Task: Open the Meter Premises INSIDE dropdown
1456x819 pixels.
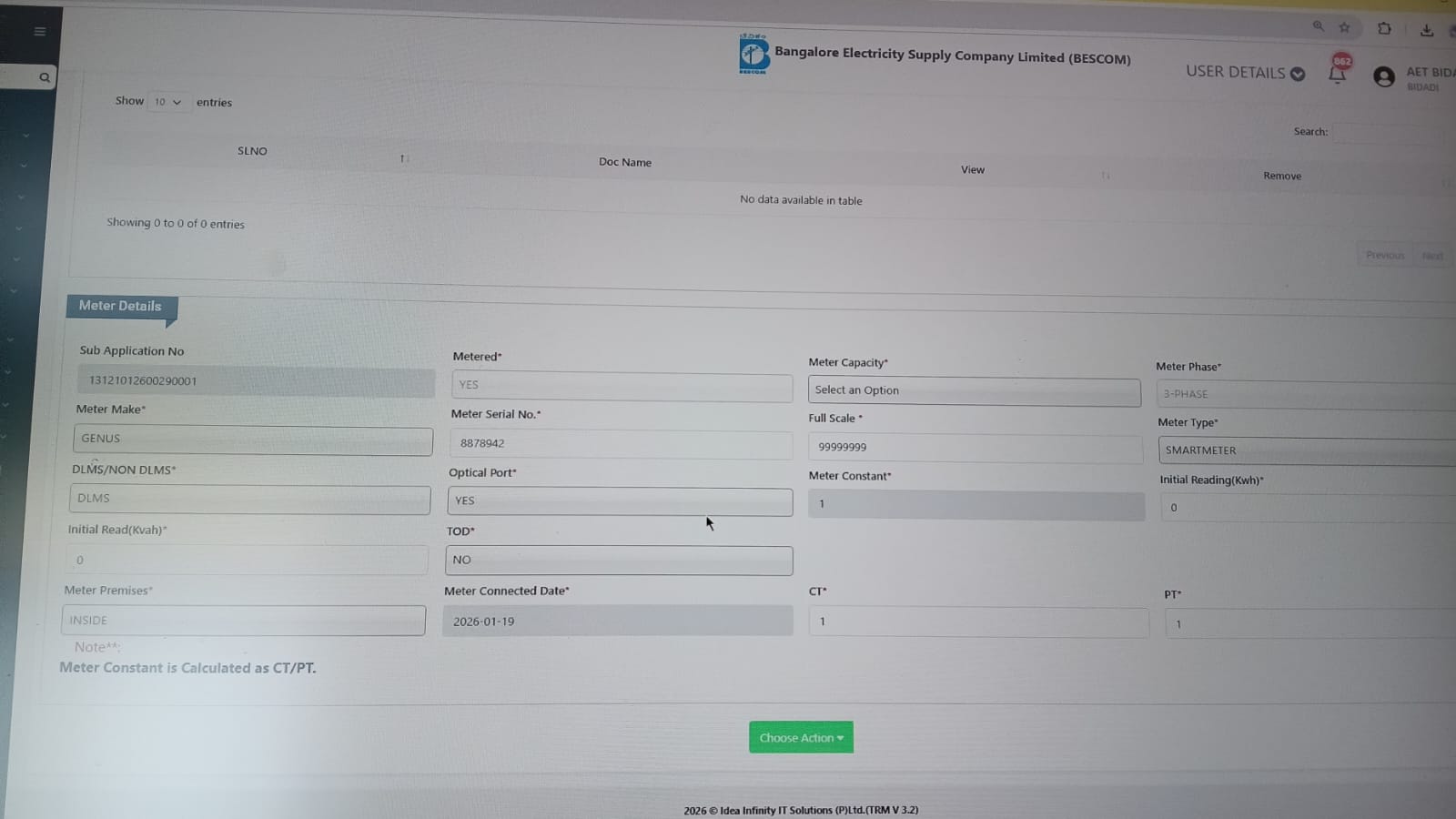Action: 244,621
